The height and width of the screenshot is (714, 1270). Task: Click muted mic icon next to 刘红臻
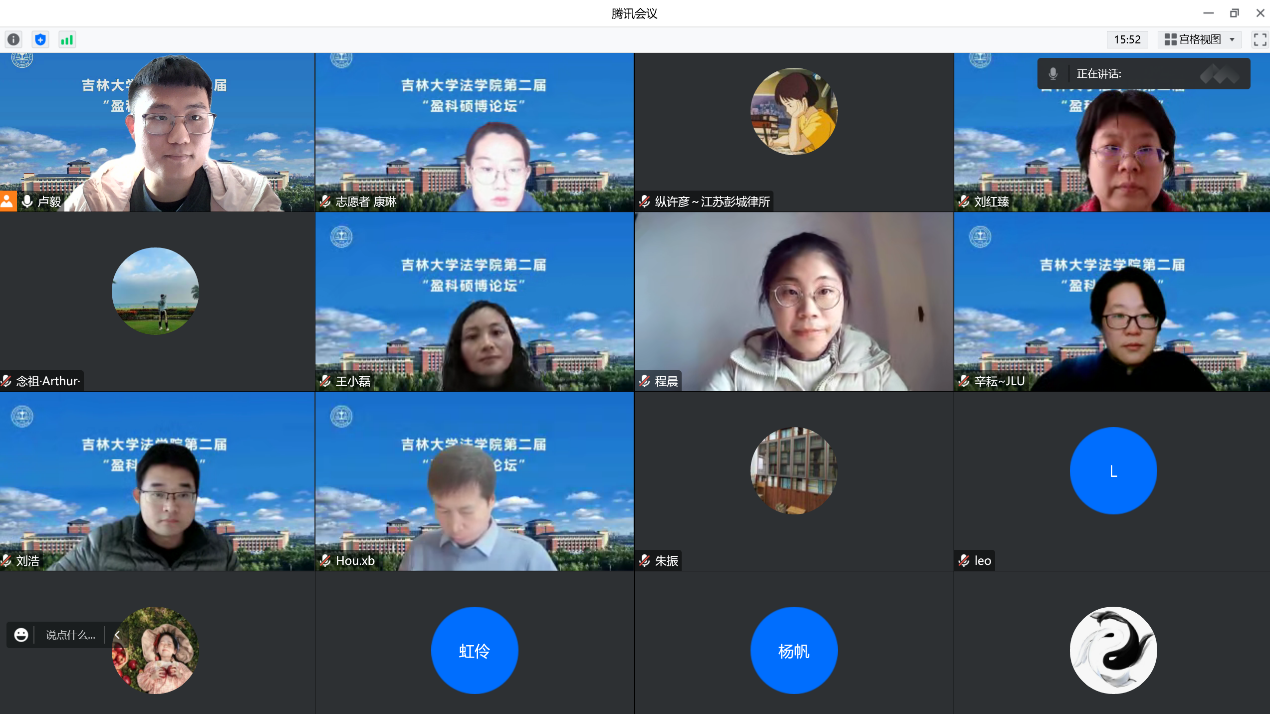964,201
